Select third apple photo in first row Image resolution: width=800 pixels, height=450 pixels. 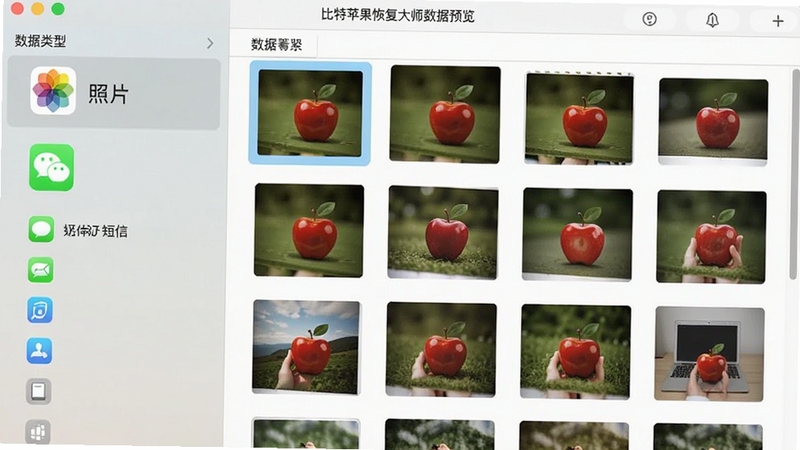point(579,118)
